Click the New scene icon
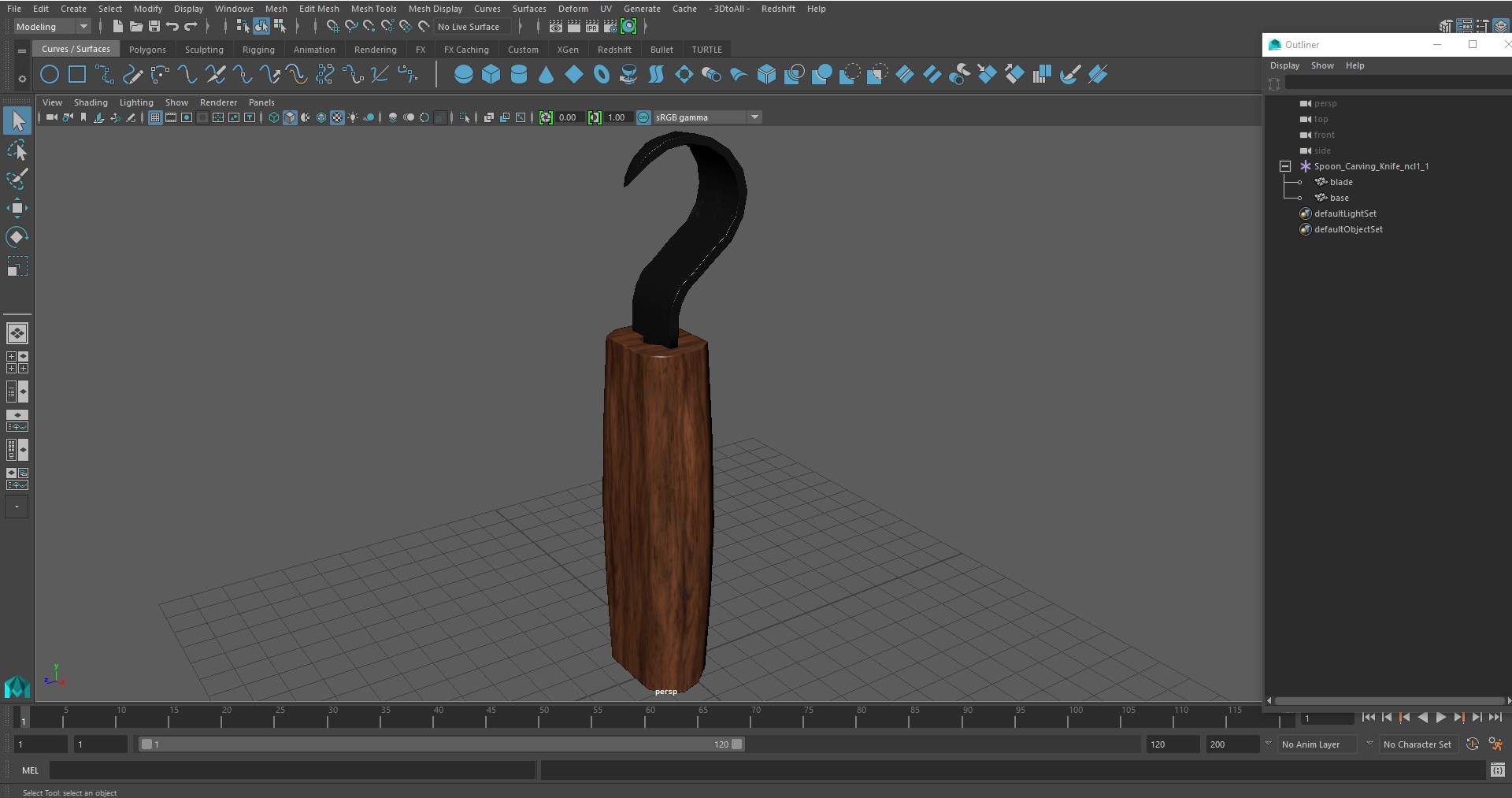The width and height of the screenshot is (1512, 798). pyautogui.click(x=117, y=26)
